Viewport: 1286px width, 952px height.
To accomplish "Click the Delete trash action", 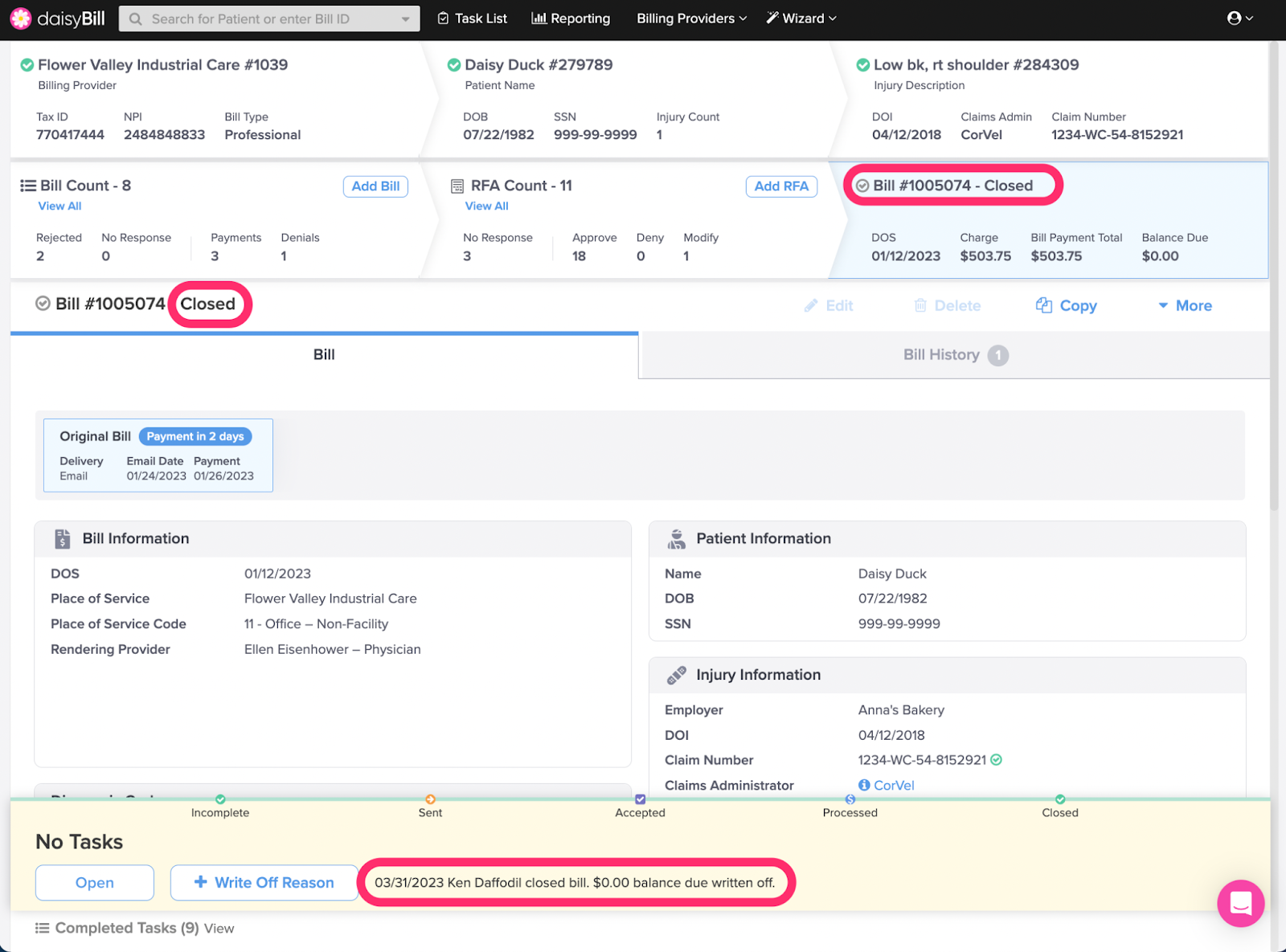I will click(x=947, y=305).
